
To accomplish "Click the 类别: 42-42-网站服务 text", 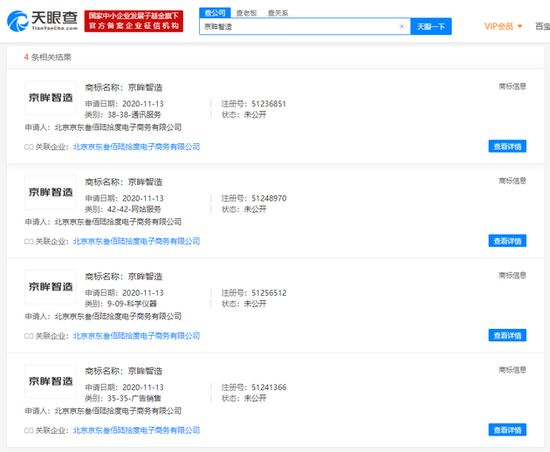I will pos(123,209).
